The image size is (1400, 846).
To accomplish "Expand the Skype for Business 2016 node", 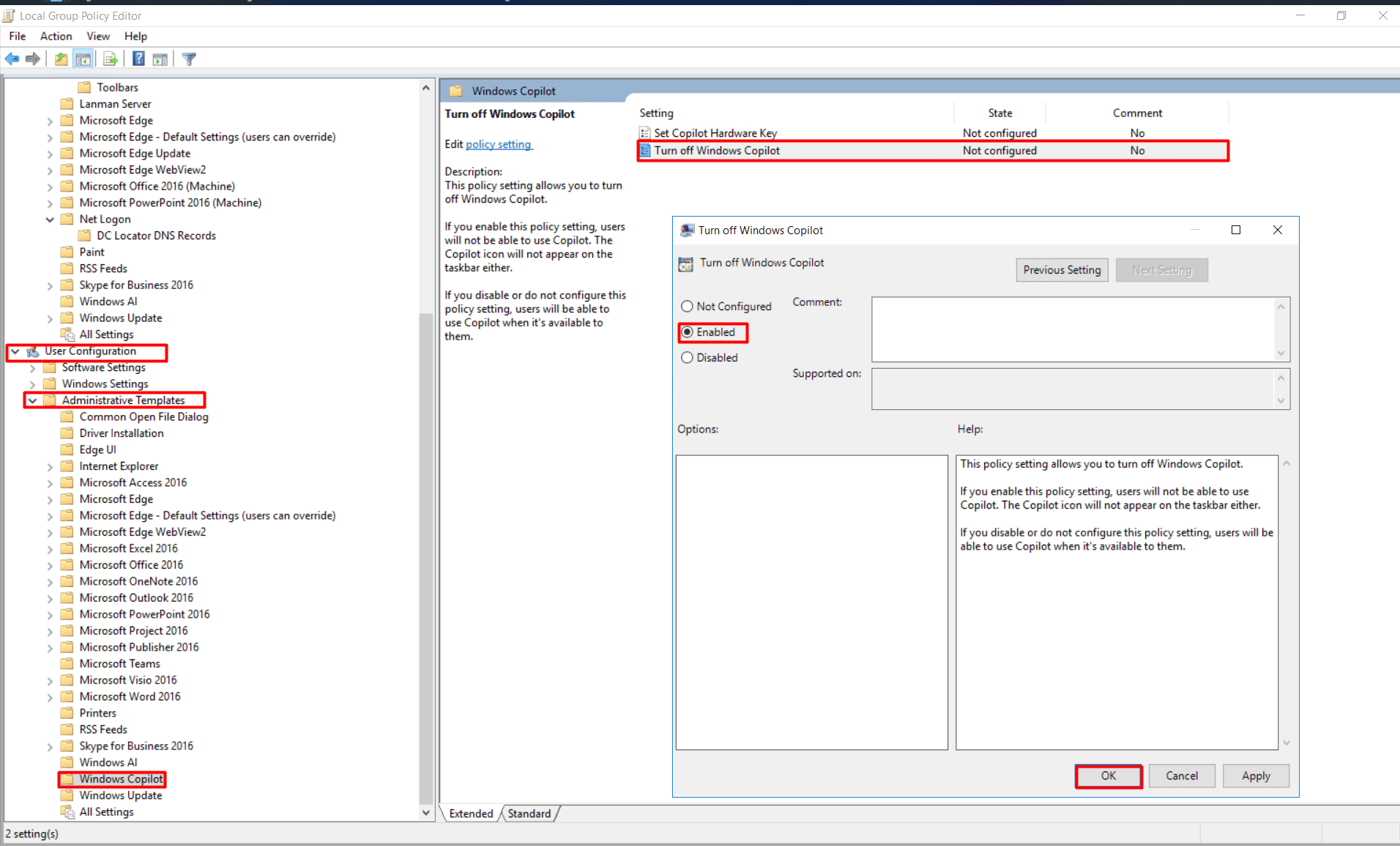I will (x=49, y=745).
